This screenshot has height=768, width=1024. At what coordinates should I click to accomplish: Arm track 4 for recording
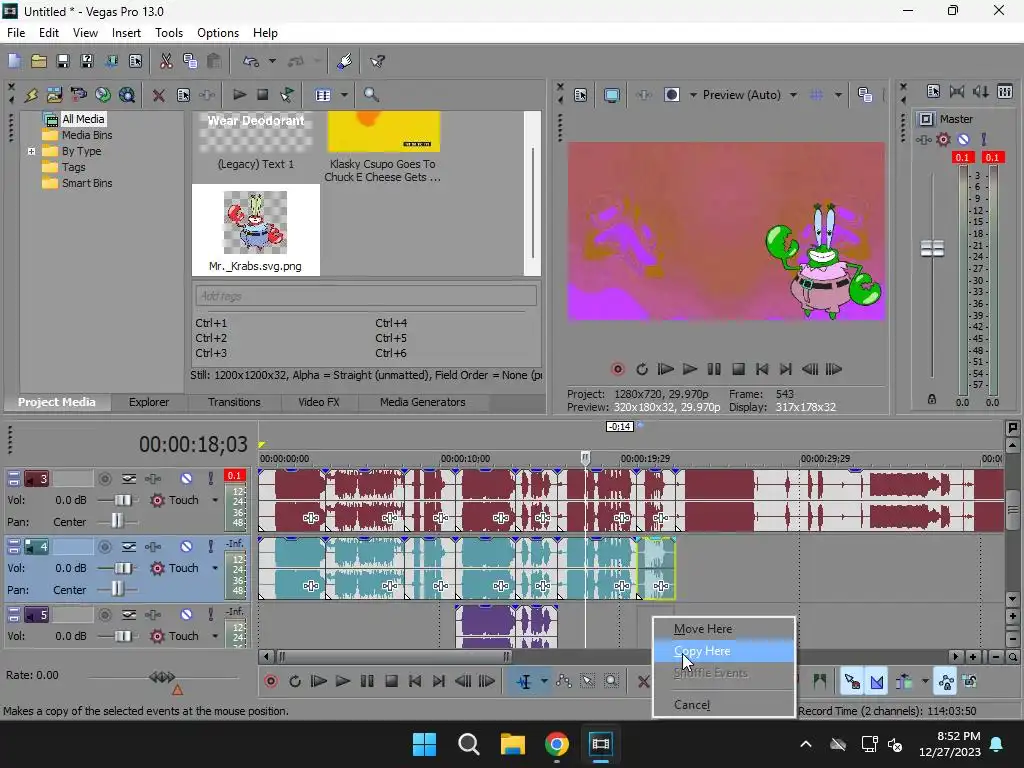point(104,547)
